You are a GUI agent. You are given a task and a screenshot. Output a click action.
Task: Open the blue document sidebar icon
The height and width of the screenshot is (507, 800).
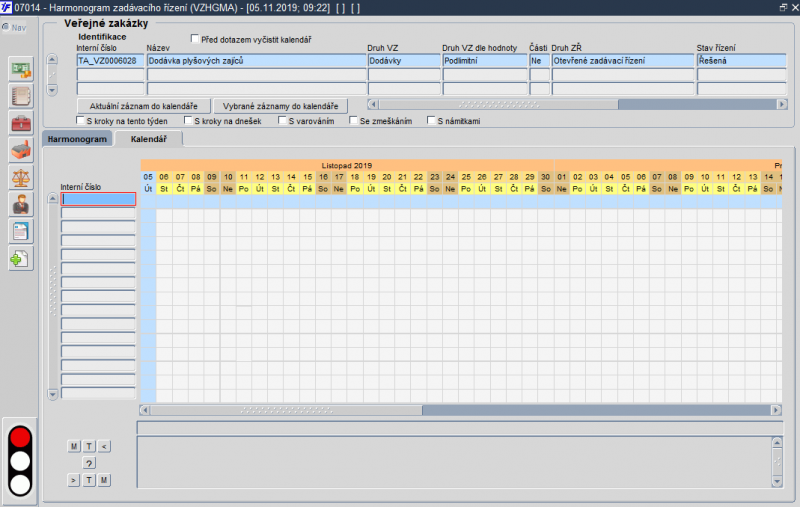(x=21, y=232)
